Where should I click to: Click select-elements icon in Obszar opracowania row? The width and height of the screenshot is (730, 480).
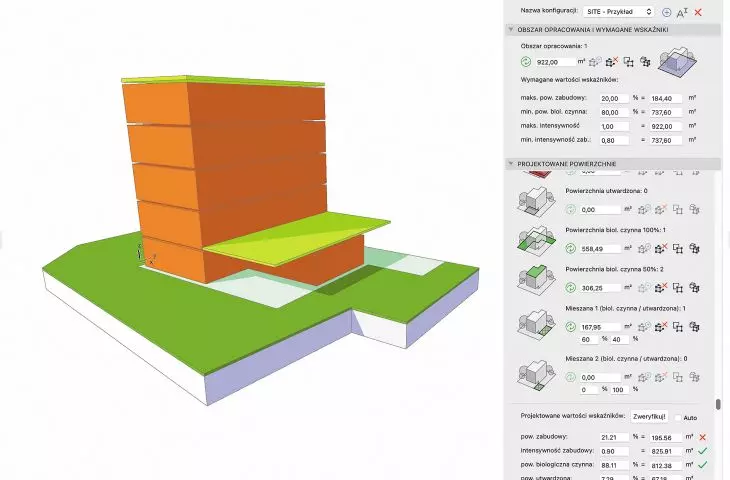point(629,61)
